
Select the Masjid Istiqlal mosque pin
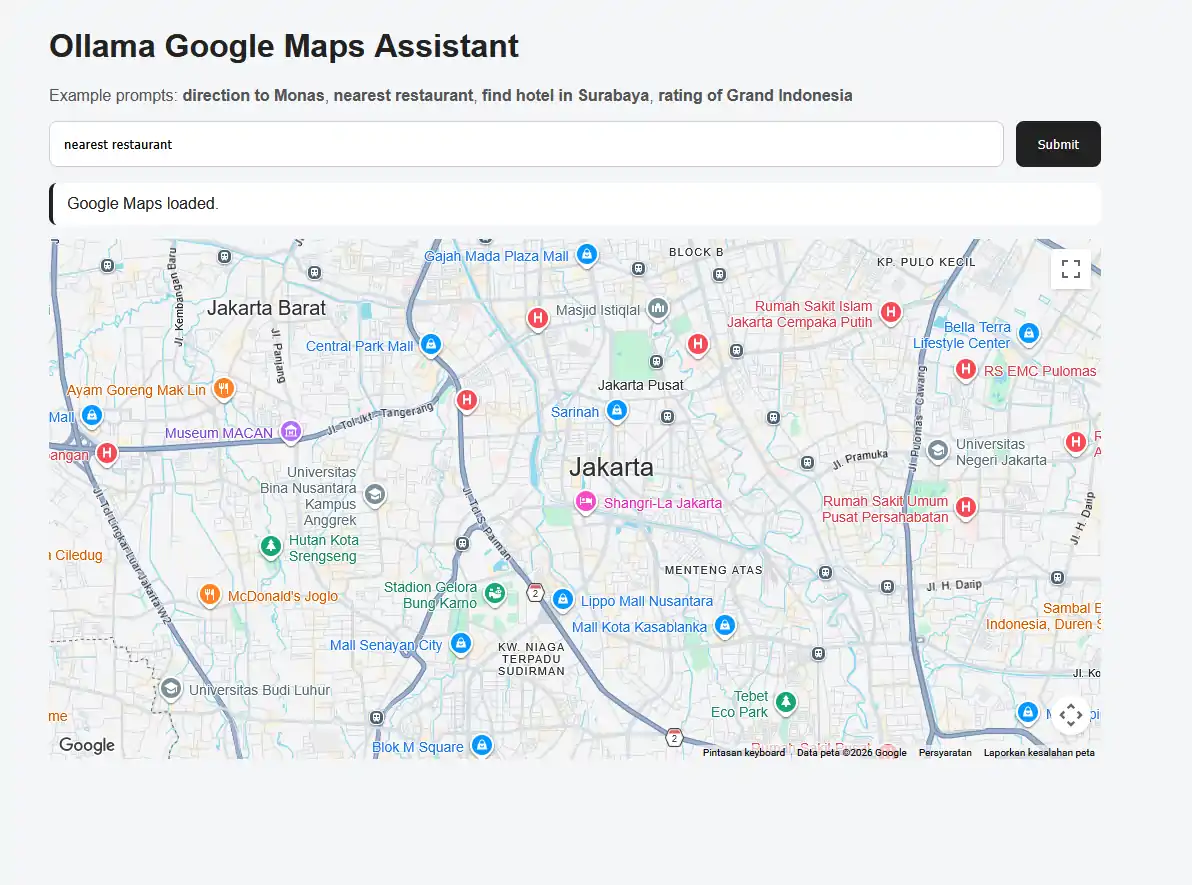pyautogui.click(x=658, y=308)
